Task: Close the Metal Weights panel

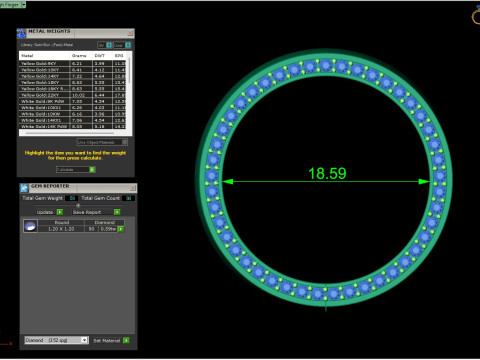Action: (130, 33)
